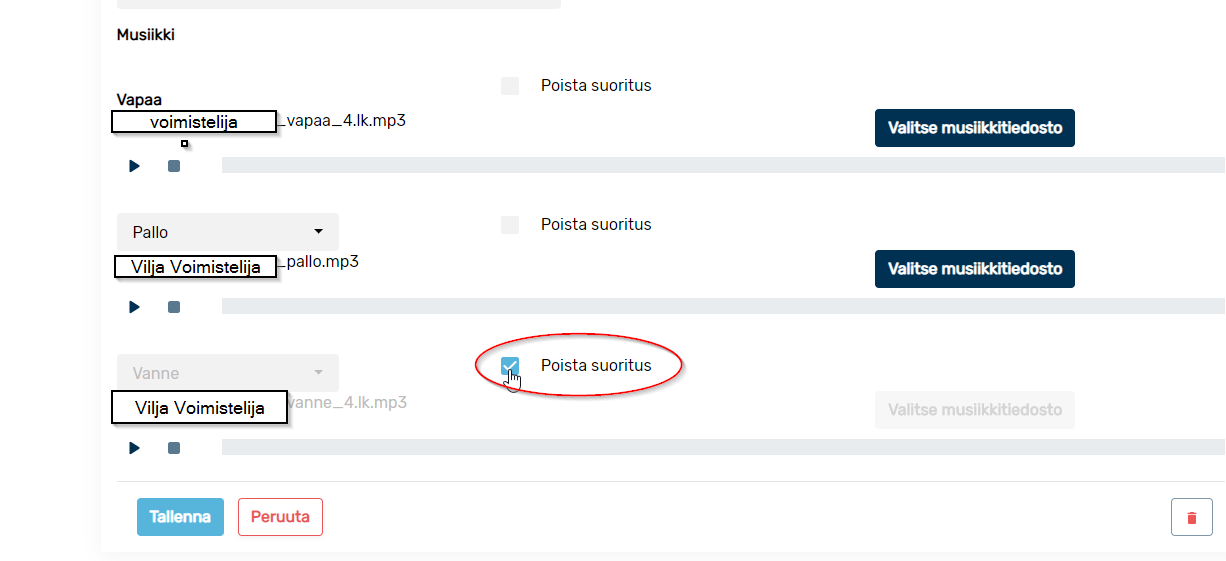Seek in the Vanne audio progress bar
Viewport: 1226px width, 561px height.
pyautogui.click(x=723, y=447)
